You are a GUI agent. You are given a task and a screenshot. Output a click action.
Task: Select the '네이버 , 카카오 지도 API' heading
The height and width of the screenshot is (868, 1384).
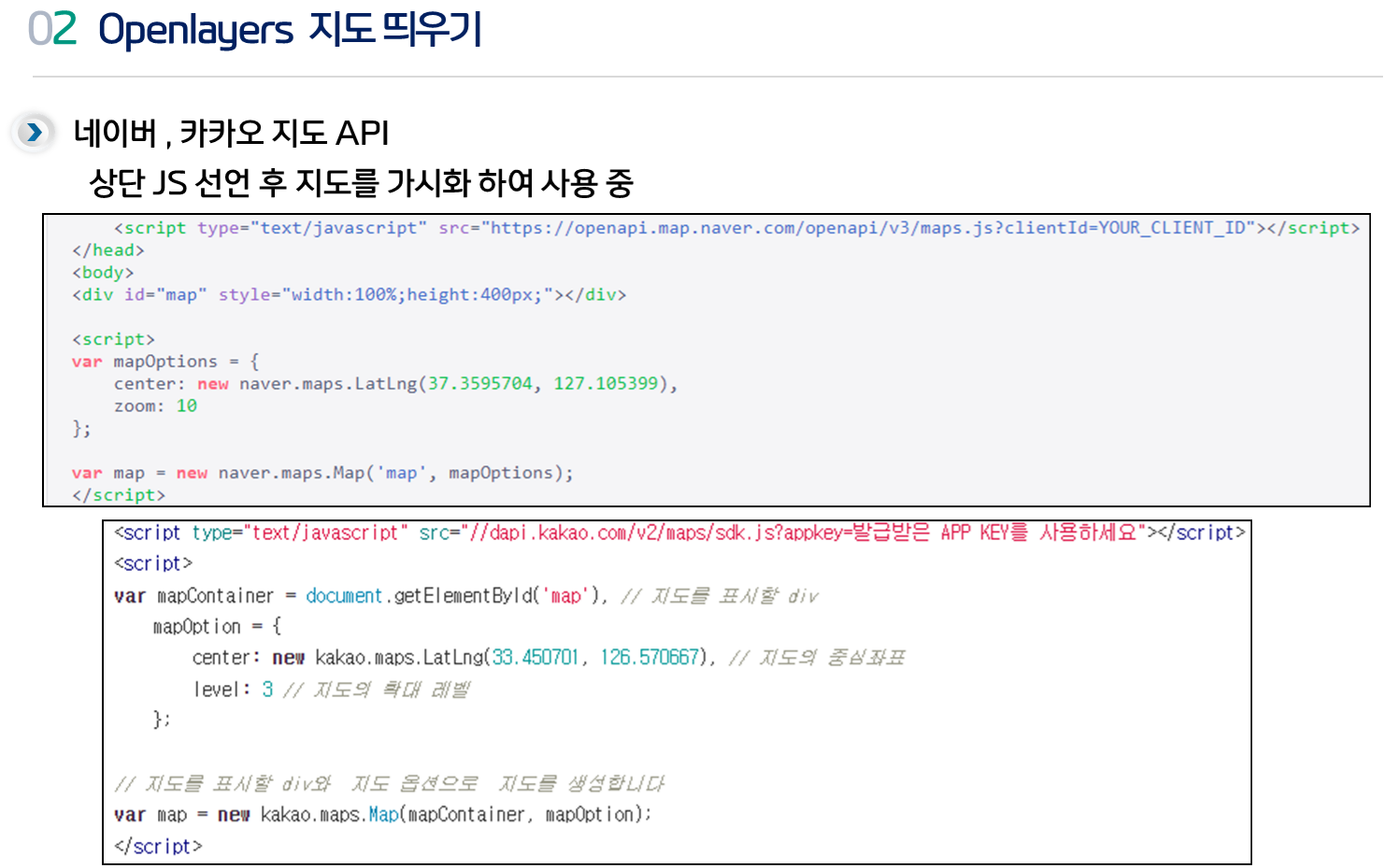[x=231, y=134]
